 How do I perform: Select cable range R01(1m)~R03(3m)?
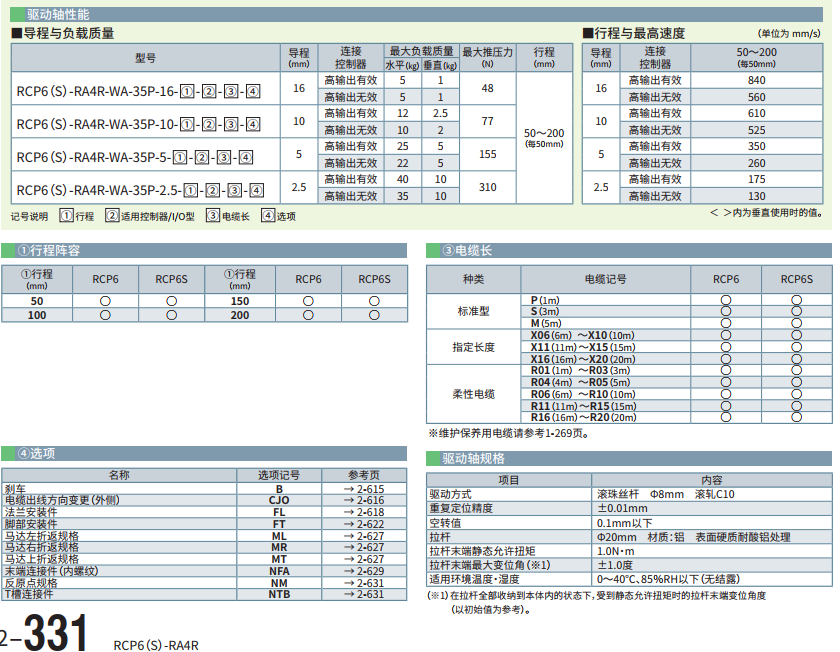click(x=580, y=370)
